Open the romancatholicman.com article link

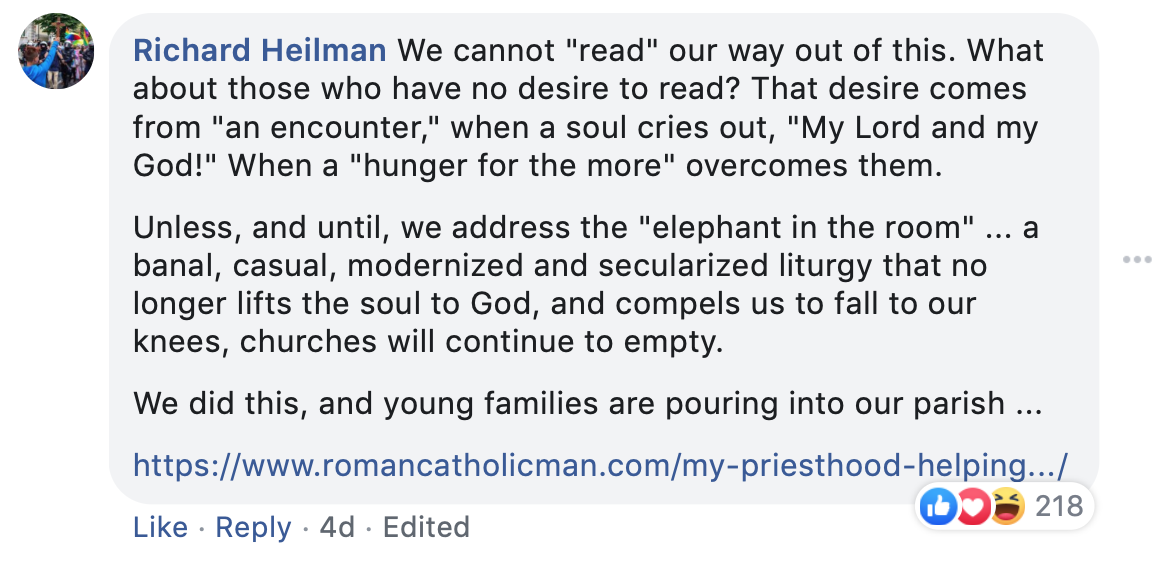[600, 465]
